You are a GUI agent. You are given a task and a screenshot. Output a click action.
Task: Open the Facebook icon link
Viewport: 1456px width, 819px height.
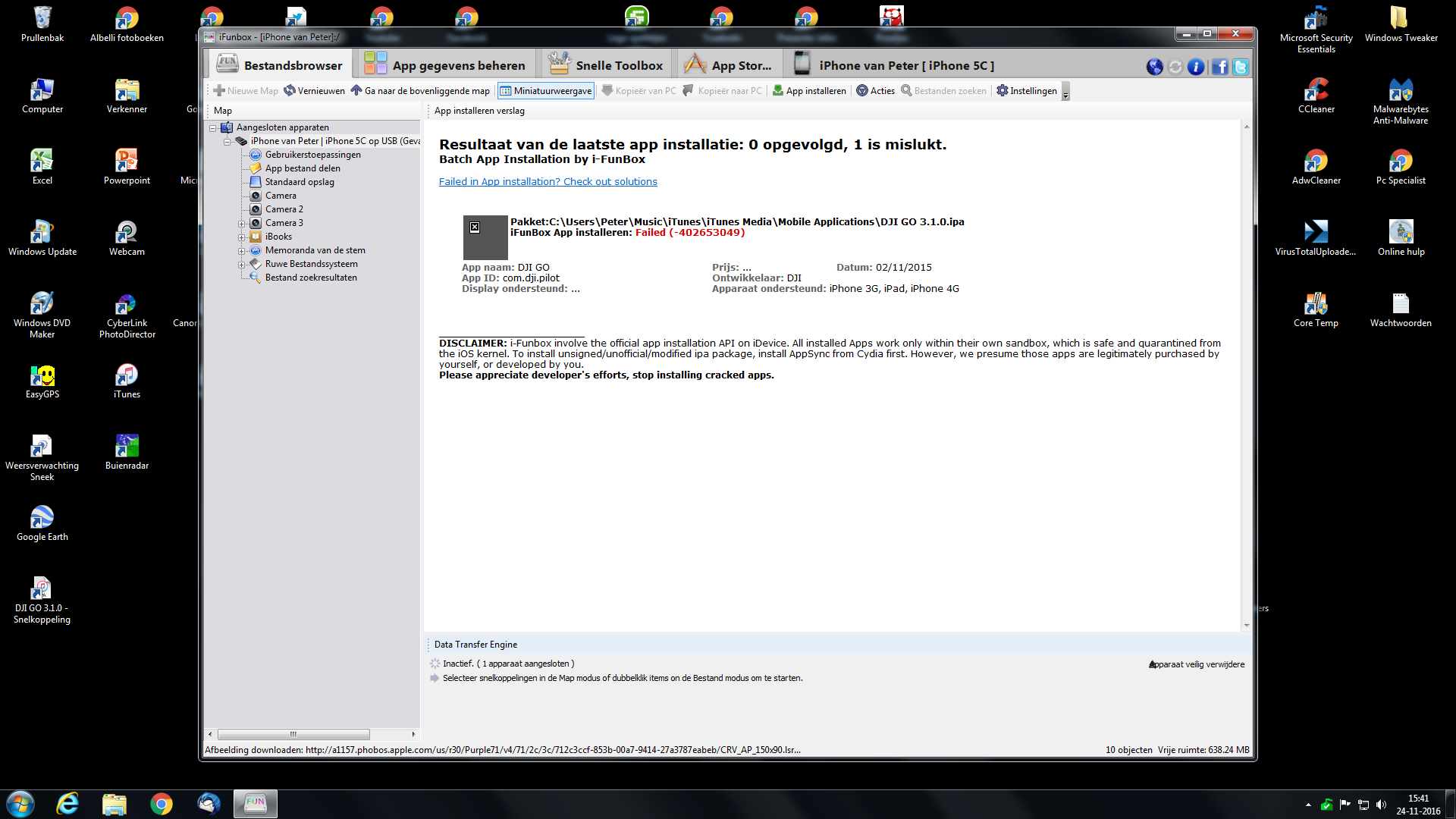point(1219,67)
